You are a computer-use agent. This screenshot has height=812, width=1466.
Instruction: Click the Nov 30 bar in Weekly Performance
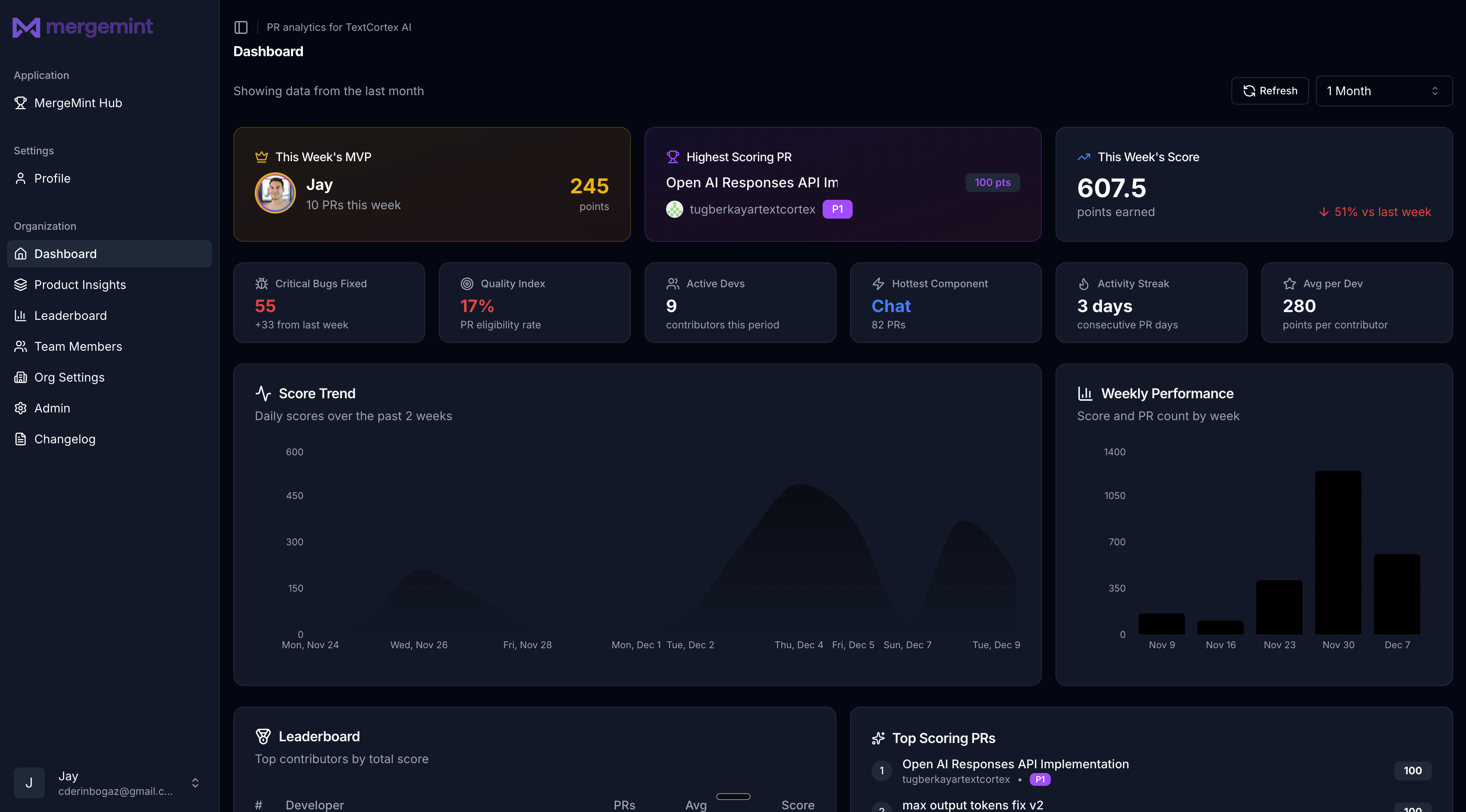coord(1337,552)
